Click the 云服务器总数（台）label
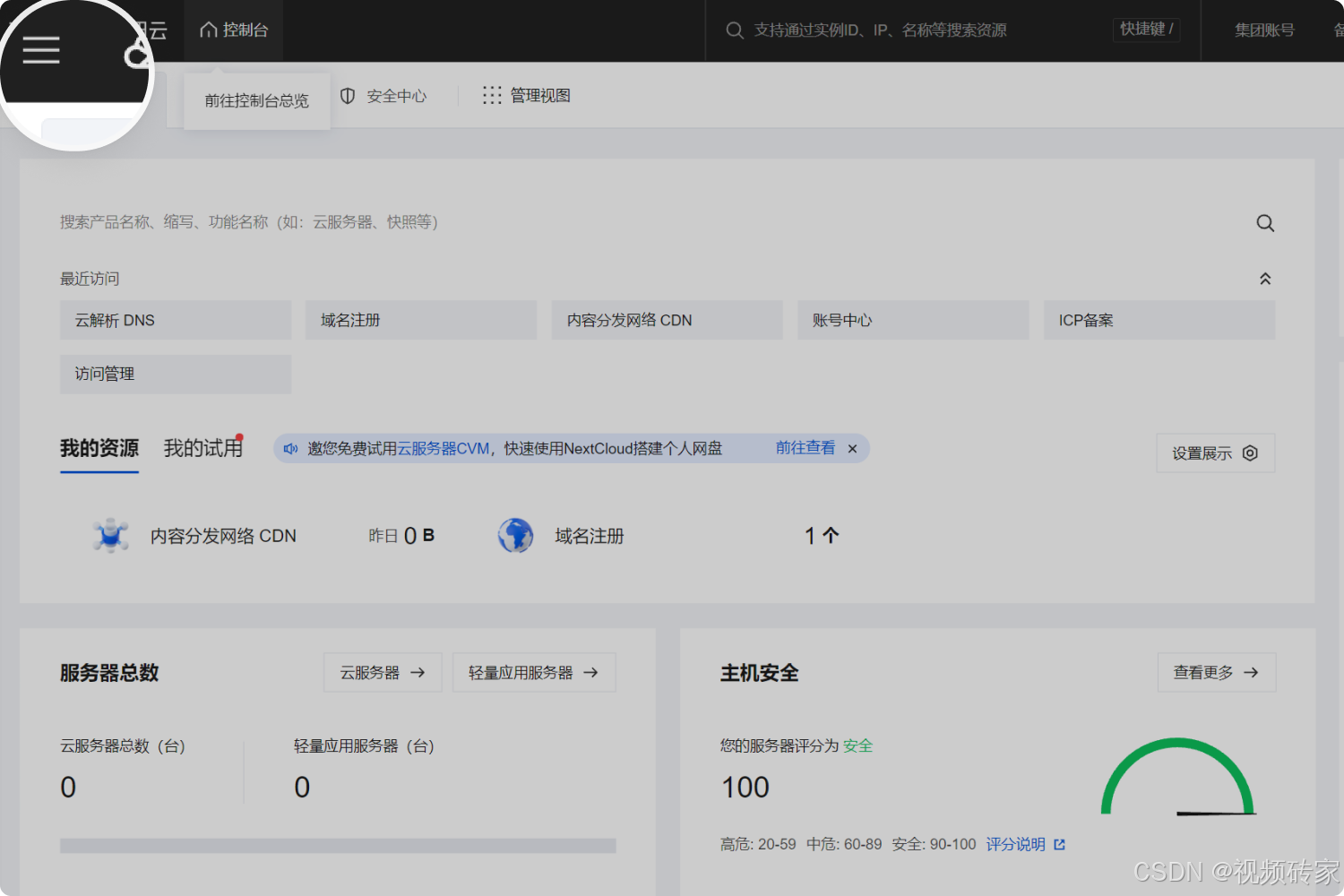The image size is (1344, 896). click(123, 746)
